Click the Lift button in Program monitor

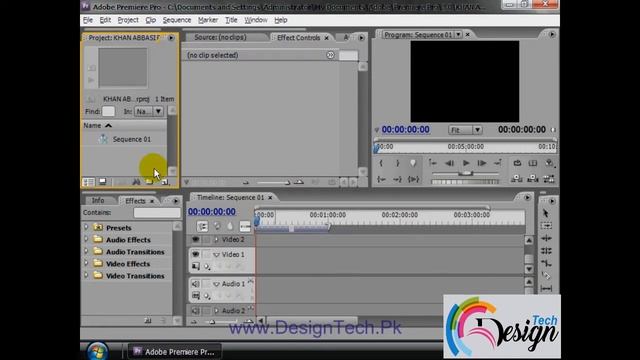pos(517,179)
